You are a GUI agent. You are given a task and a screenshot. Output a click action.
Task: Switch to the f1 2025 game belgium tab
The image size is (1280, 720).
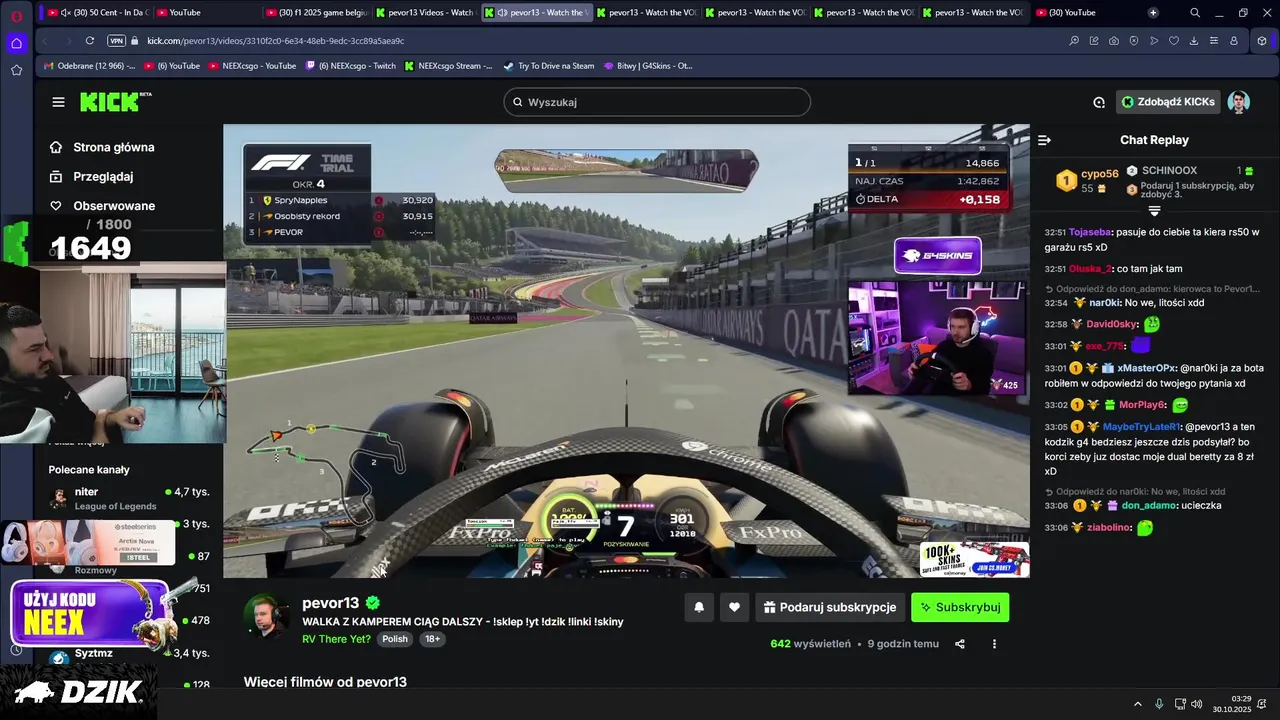316,13
